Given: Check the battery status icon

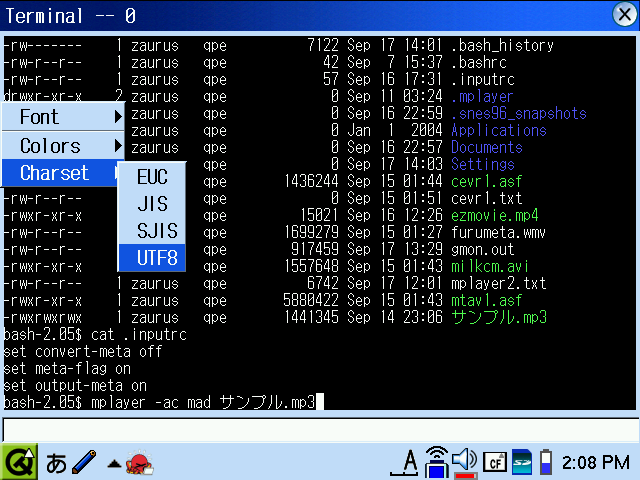Looking at the screenshot, I should 546,462.
